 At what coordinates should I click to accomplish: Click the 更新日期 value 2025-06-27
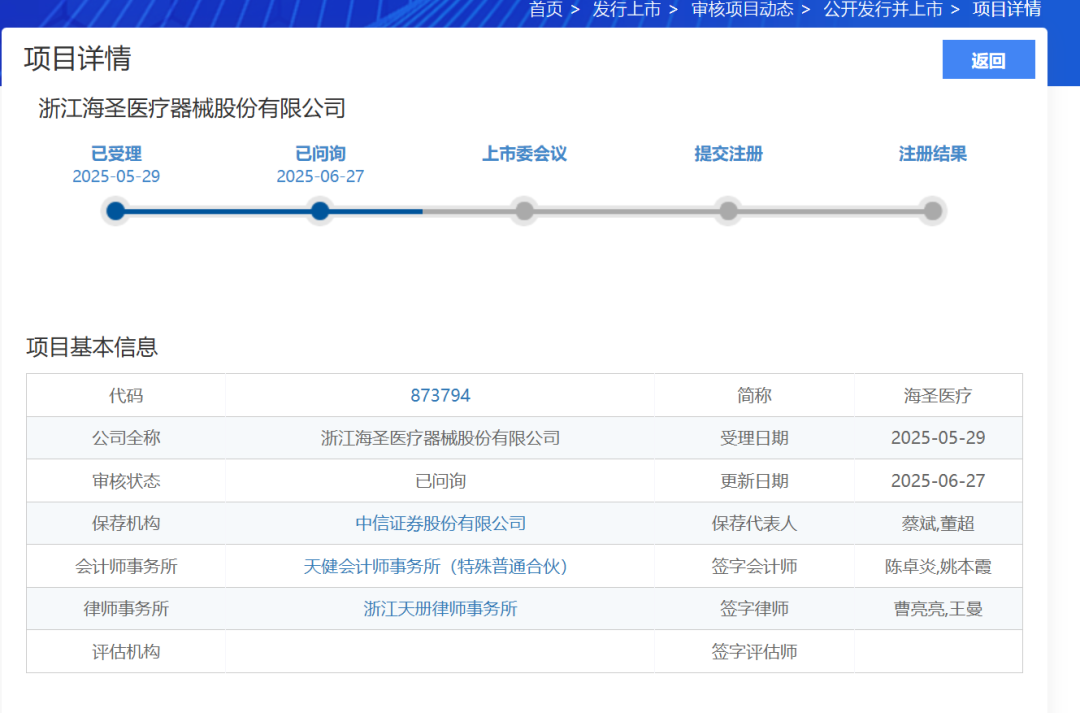coord(938,481)
